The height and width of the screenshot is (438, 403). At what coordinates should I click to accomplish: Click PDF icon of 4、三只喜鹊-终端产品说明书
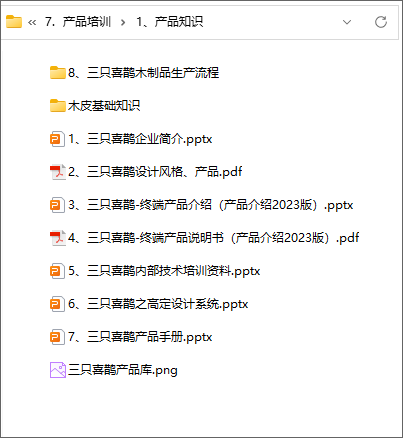[58, 238]
